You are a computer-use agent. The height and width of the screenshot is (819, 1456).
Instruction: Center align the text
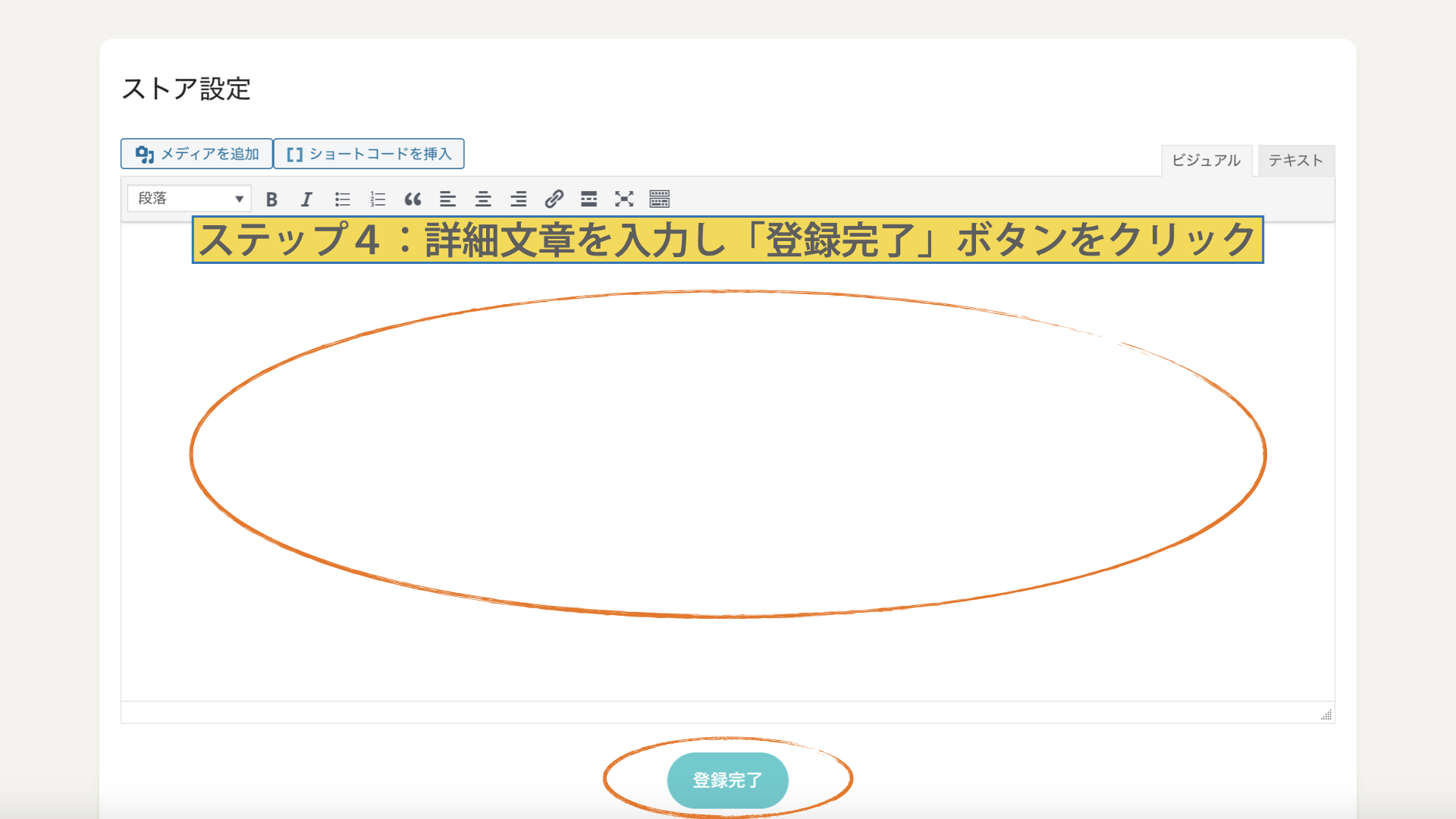(x=483, y=199)
